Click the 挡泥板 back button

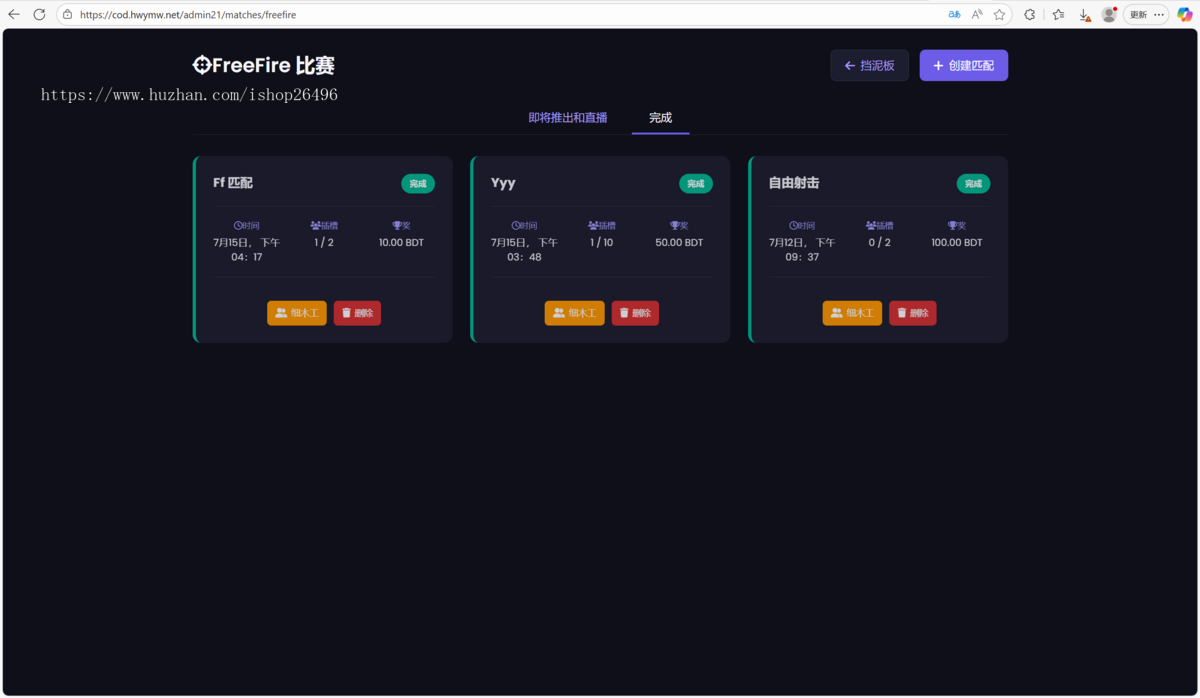tap(869, 64)
